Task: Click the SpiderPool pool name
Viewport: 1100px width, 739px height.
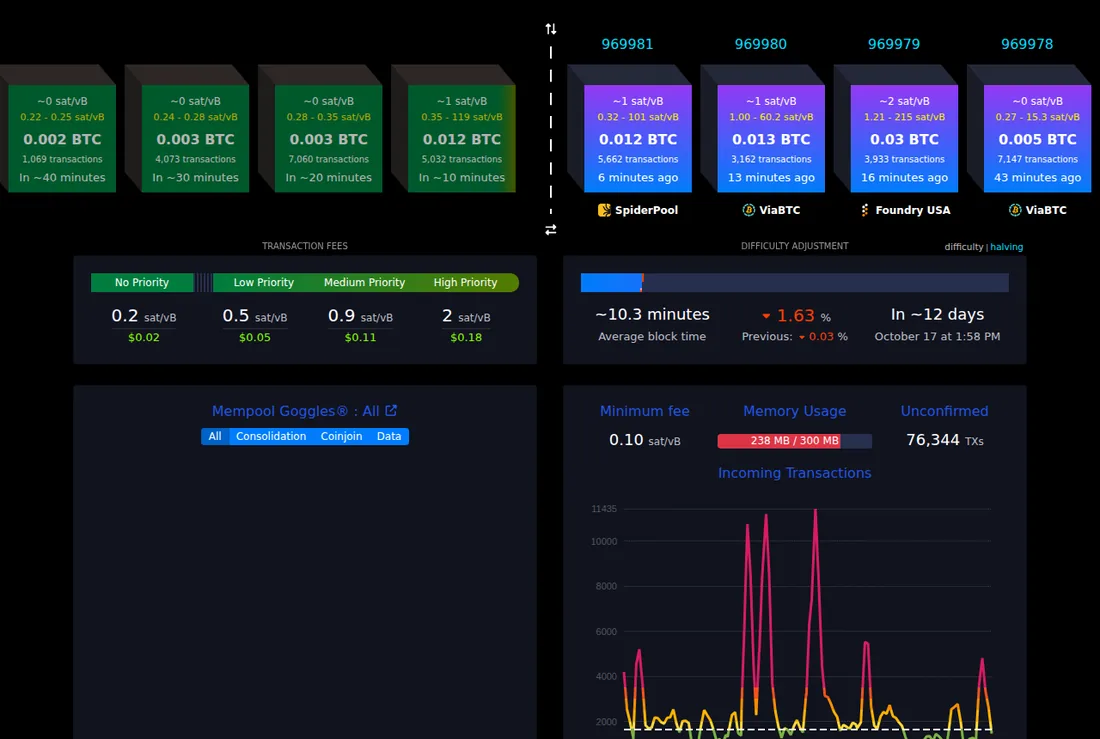Action: point(646,210)
